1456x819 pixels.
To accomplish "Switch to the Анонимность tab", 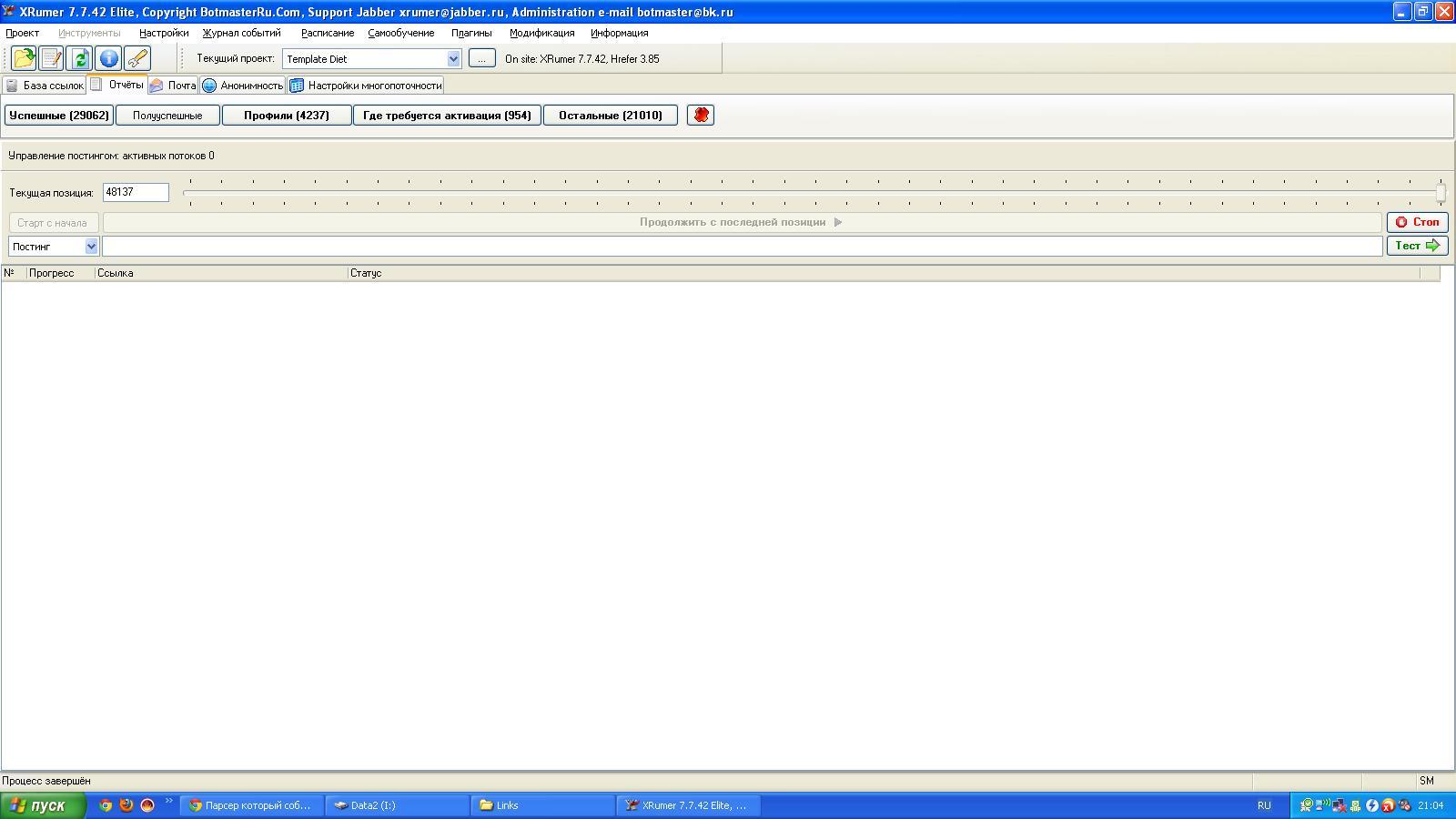I will tap(243, 86).
